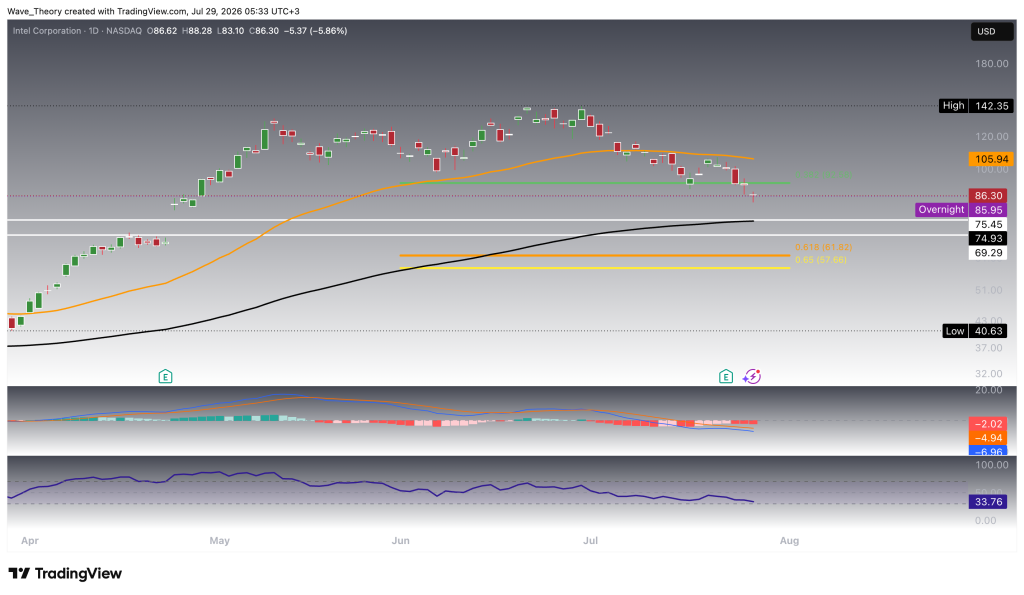
Task: Click the low value L83.10
Action: pyautogui.click(x=231, y=31)
